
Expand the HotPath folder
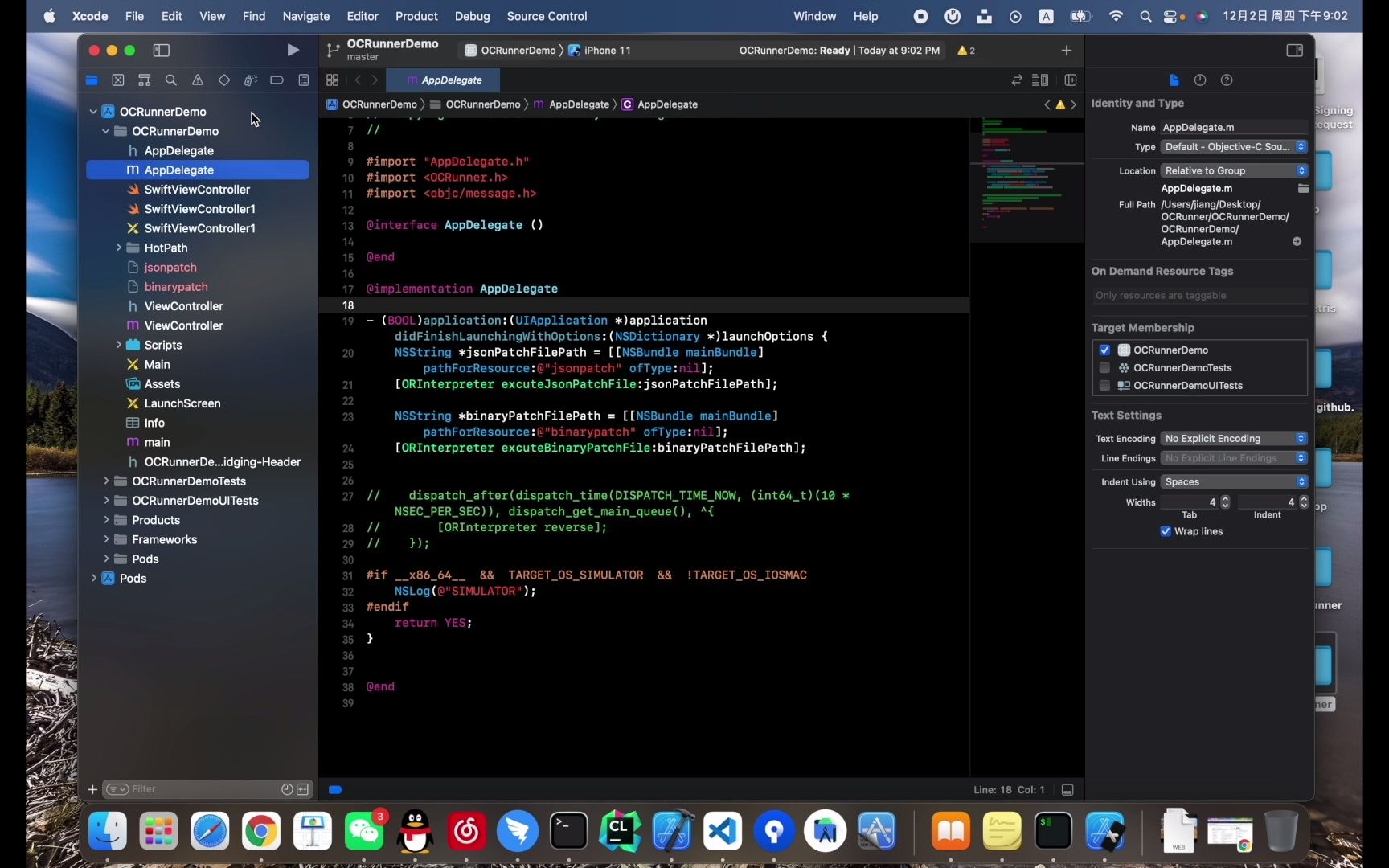tap(118, 248)
